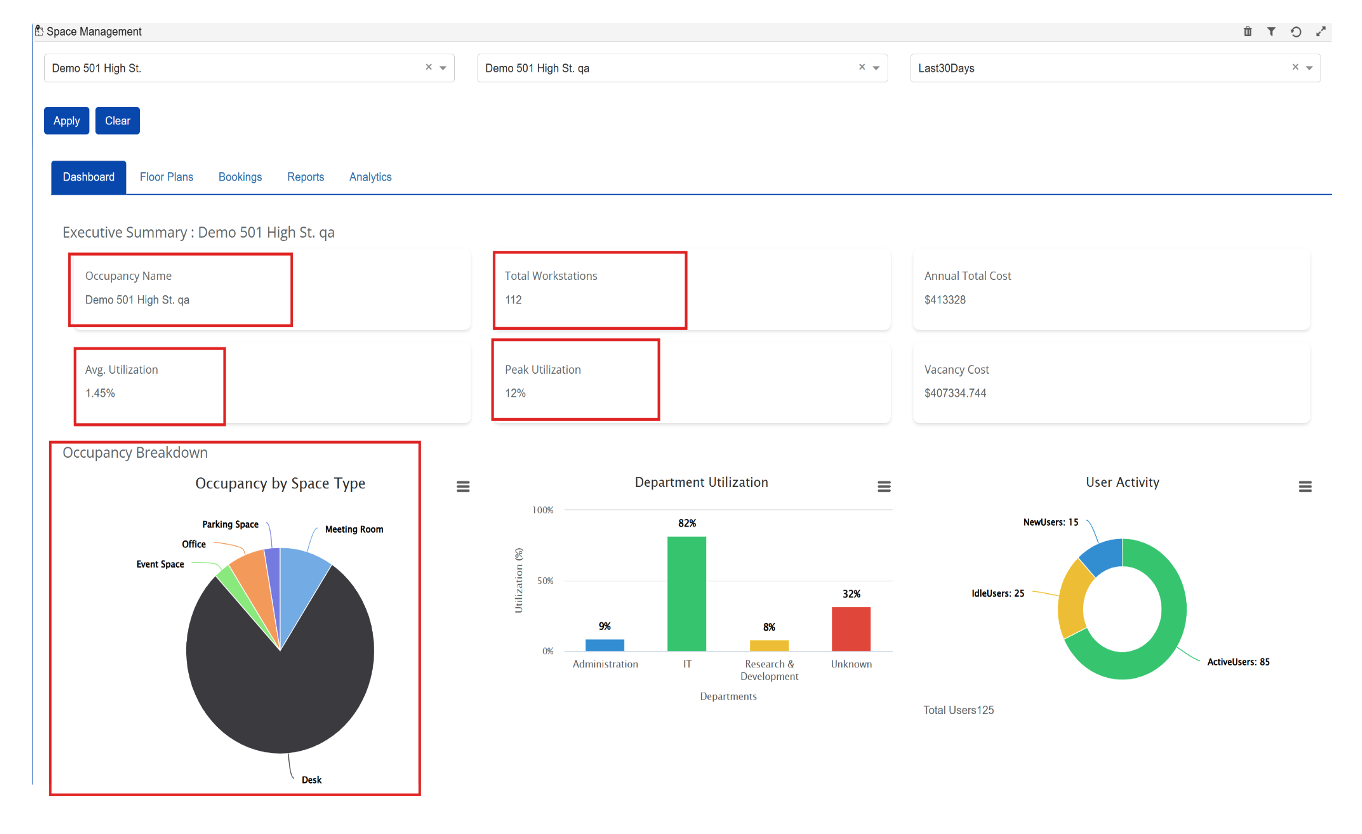Clear the Last30Days selection with X
The width and height of the screenshot is (1362, 834).
(x=1295, y=68)
